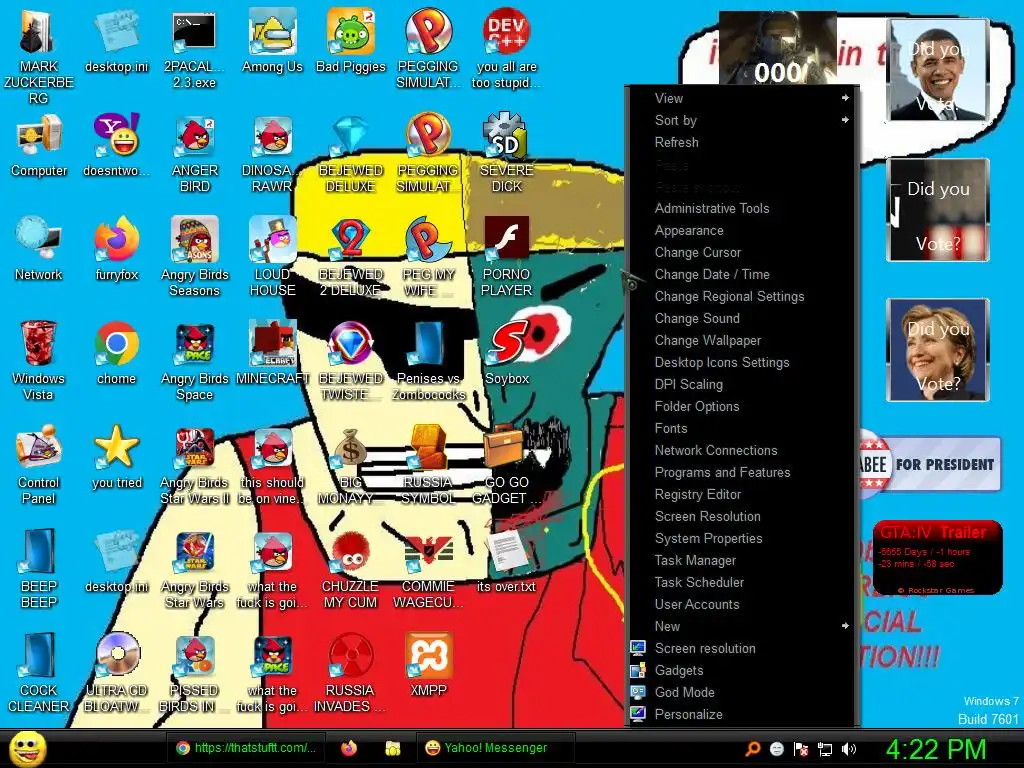Open the MINECRAFT desktop icon
1024x768 pixels.
pos(272,353)
